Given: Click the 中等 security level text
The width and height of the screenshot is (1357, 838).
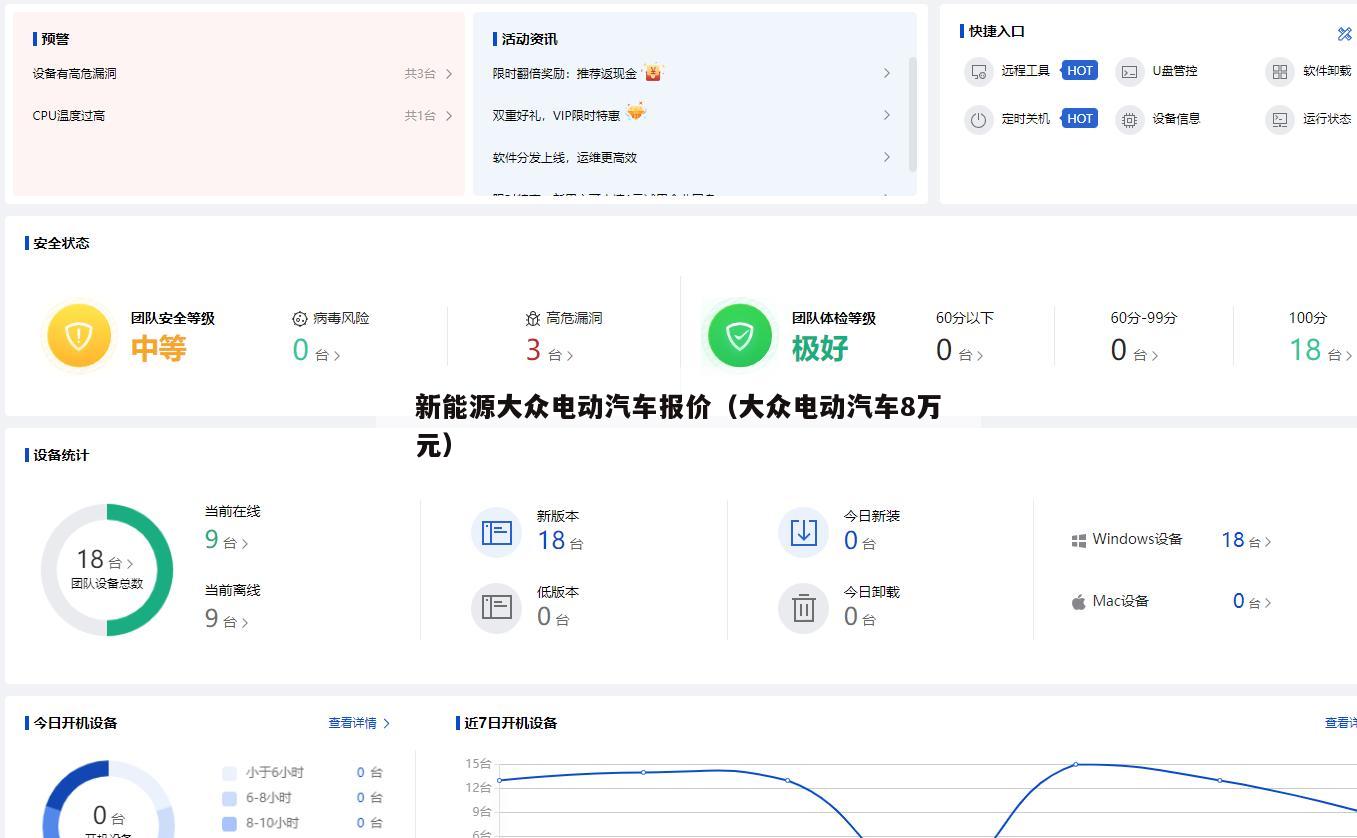Looking at the screenshot, I should coord(158,348).
